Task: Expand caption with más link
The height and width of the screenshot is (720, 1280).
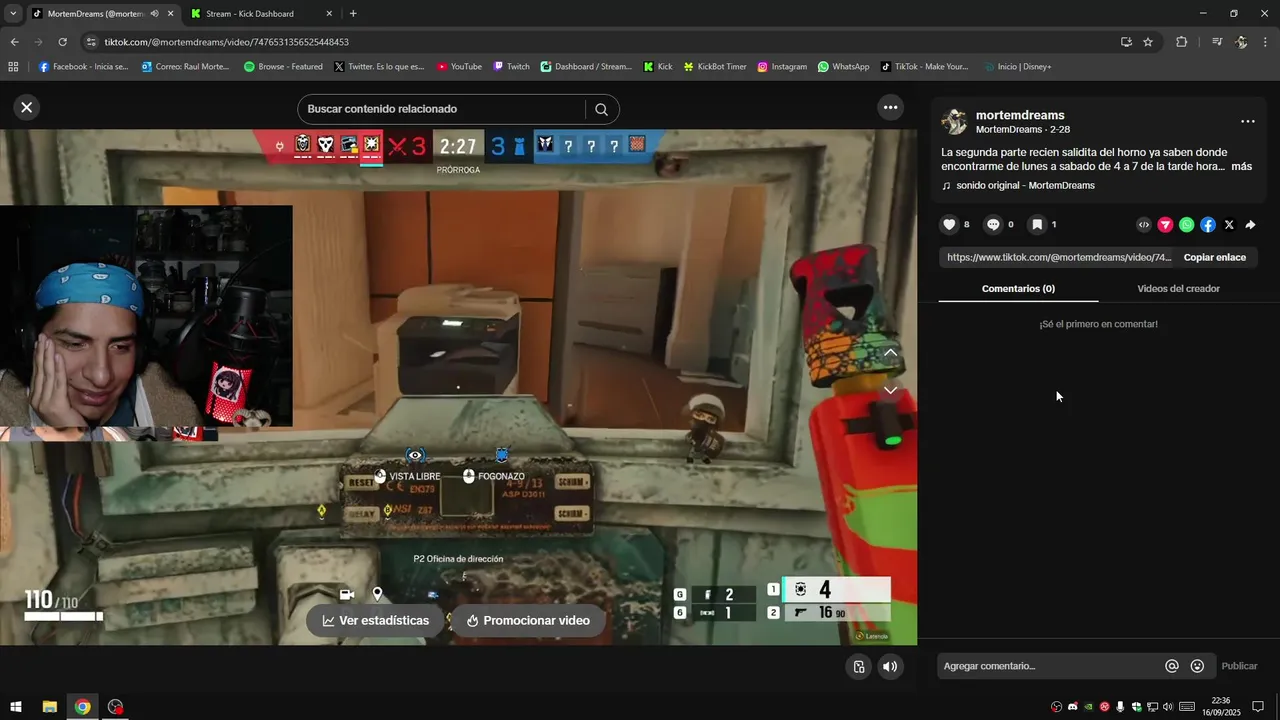Action: click(x=1241, y=166)
